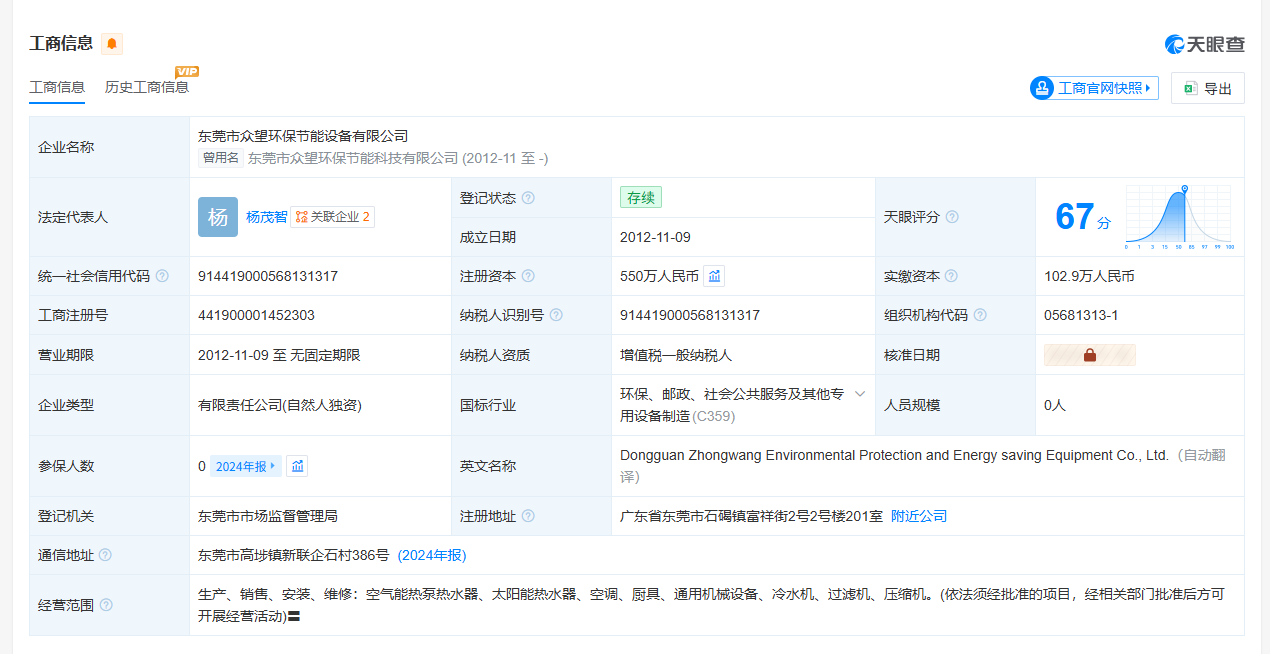Click help icon next to 登记状态

point(528,198)
